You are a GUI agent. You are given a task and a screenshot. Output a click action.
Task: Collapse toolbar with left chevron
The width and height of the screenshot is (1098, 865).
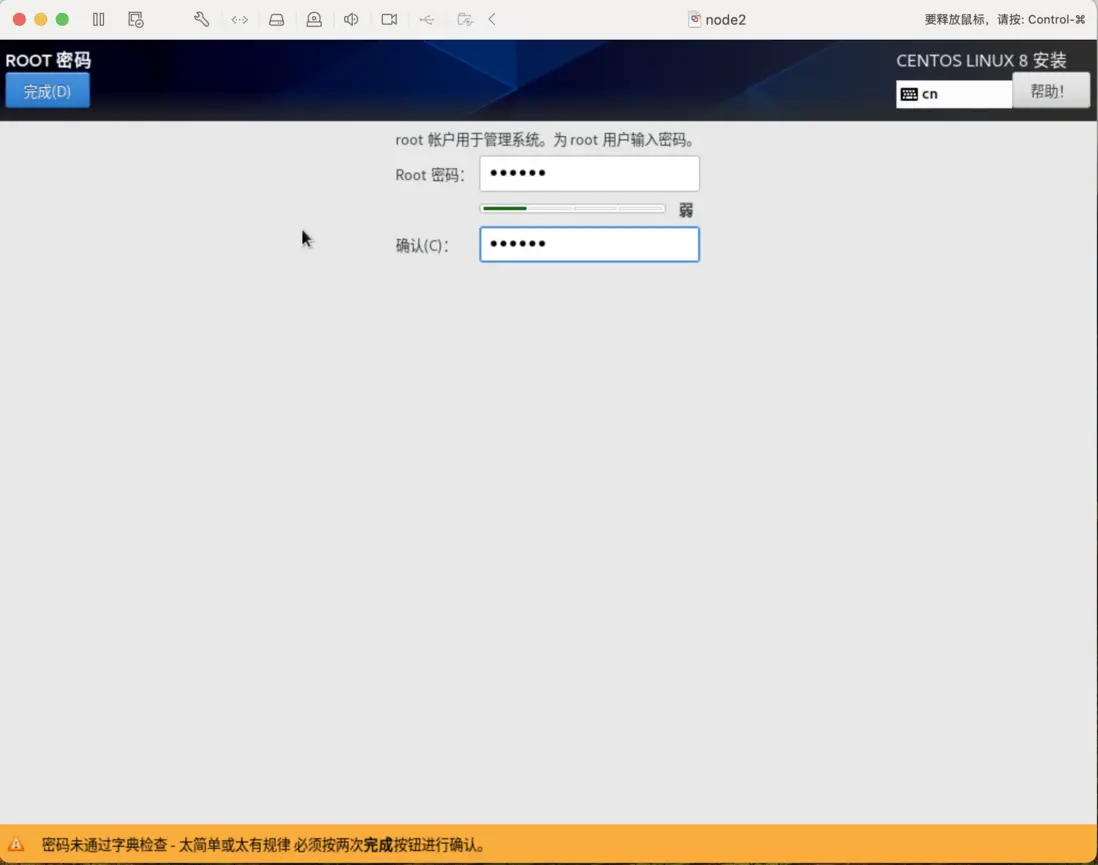point(492,20)
